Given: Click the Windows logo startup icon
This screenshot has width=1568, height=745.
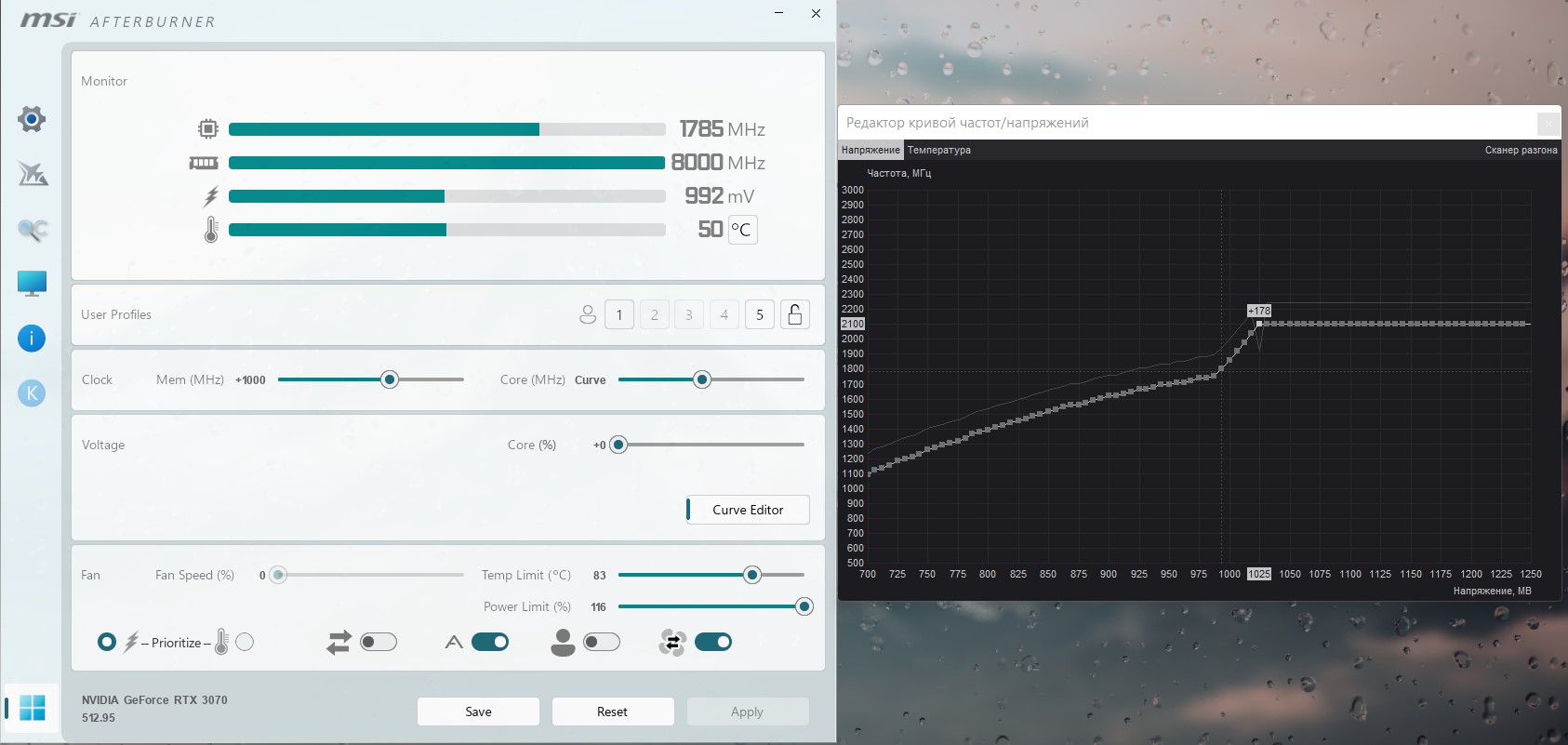Looking at the screenshot, I should click(32, 708).
